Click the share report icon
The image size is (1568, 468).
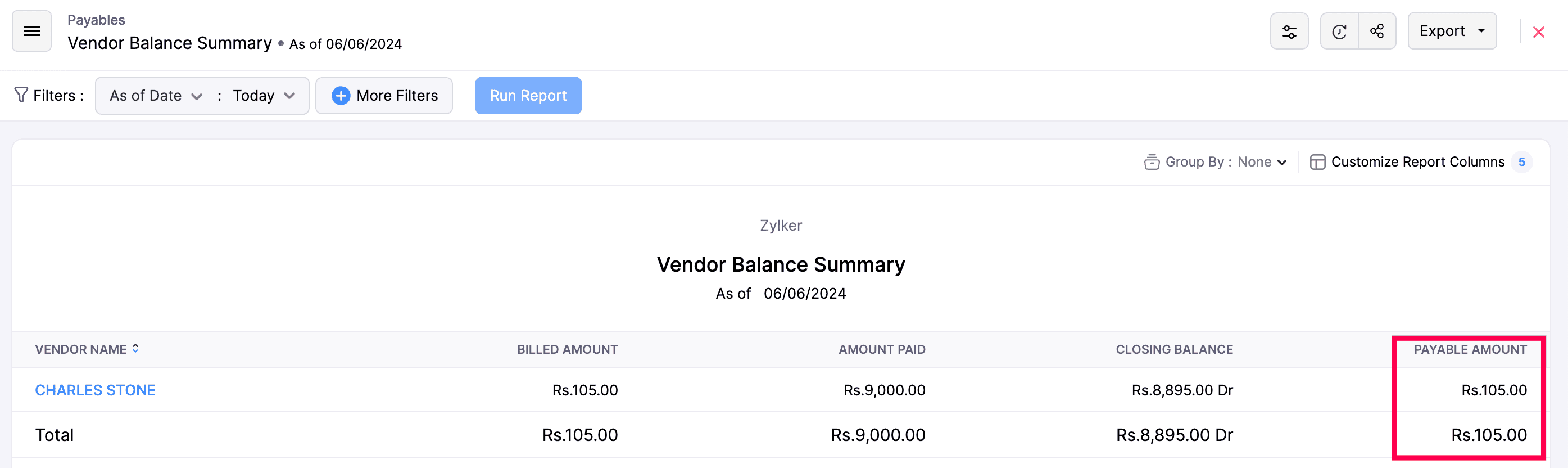point(1377,31)
